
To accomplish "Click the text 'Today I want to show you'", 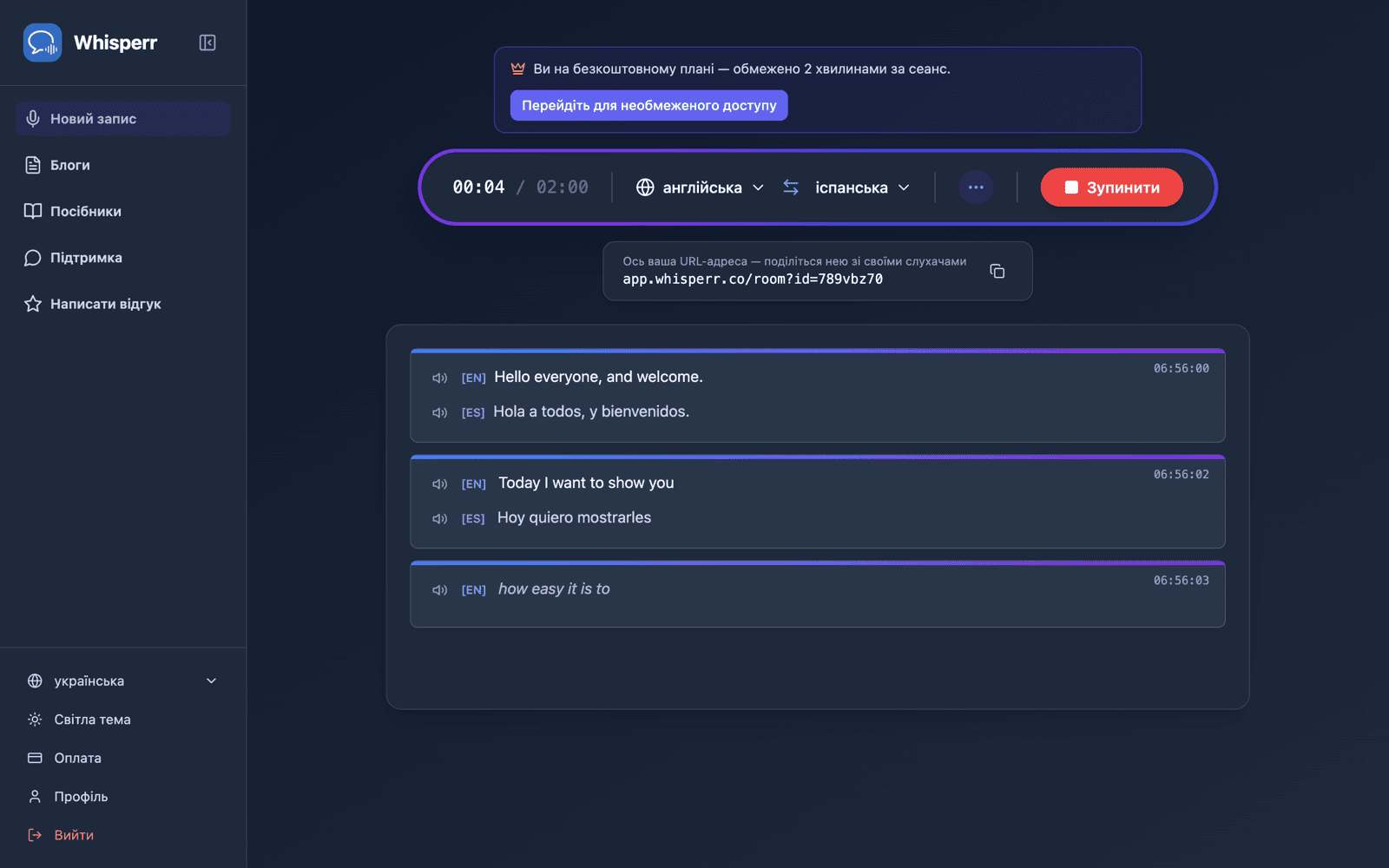I will coord(586,483).
